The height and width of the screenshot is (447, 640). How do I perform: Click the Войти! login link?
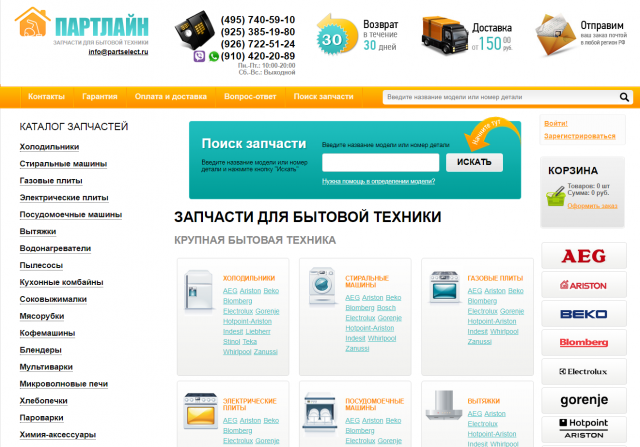[556, 123]
